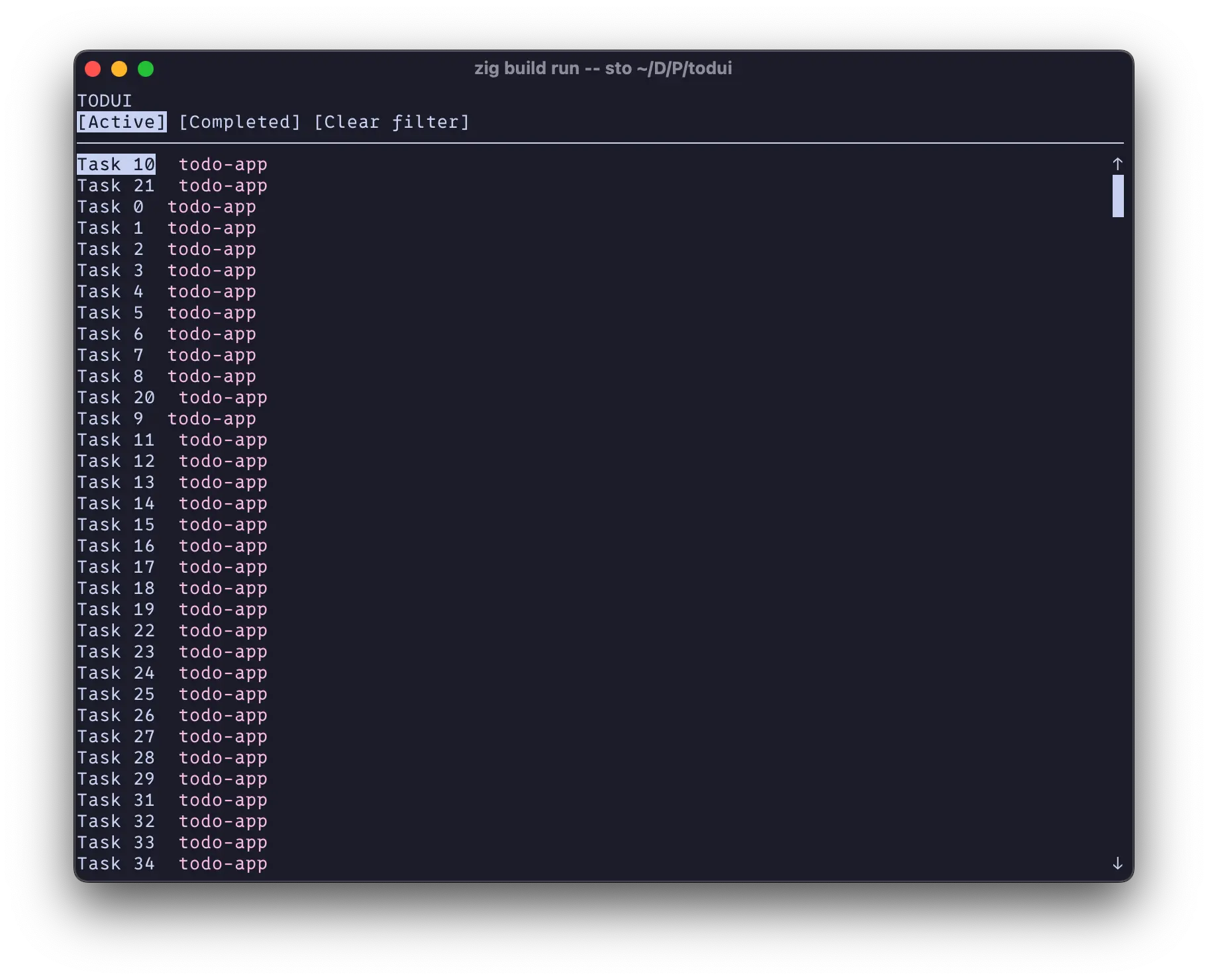Select Task 8 in the task list
Screen dimensions: 1208x980
(111, 376)
